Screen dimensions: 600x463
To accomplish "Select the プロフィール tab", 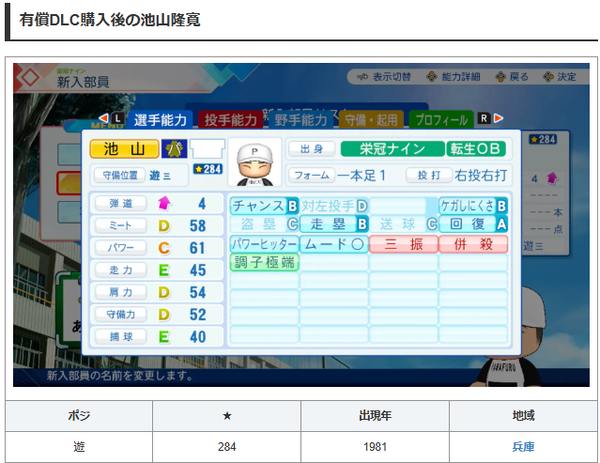I will (x=441, y=119).
